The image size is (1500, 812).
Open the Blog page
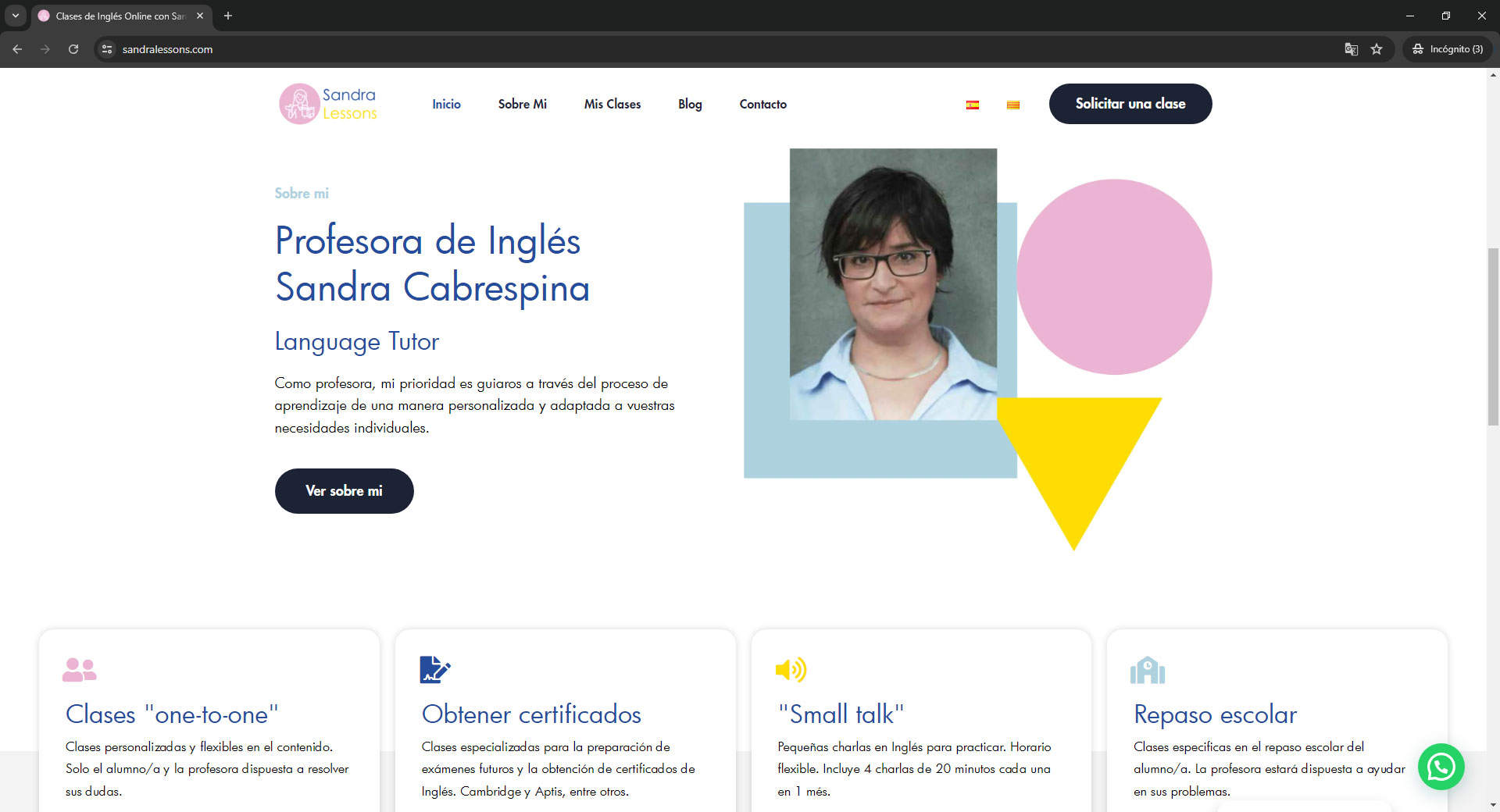coord(689,104)
